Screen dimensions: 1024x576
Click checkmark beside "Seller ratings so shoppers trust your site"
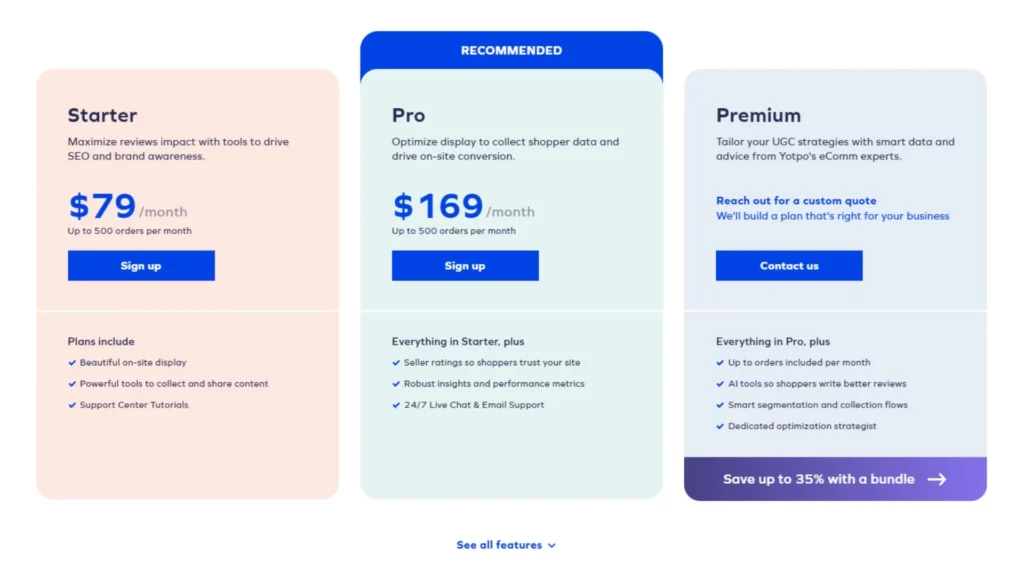397,362
